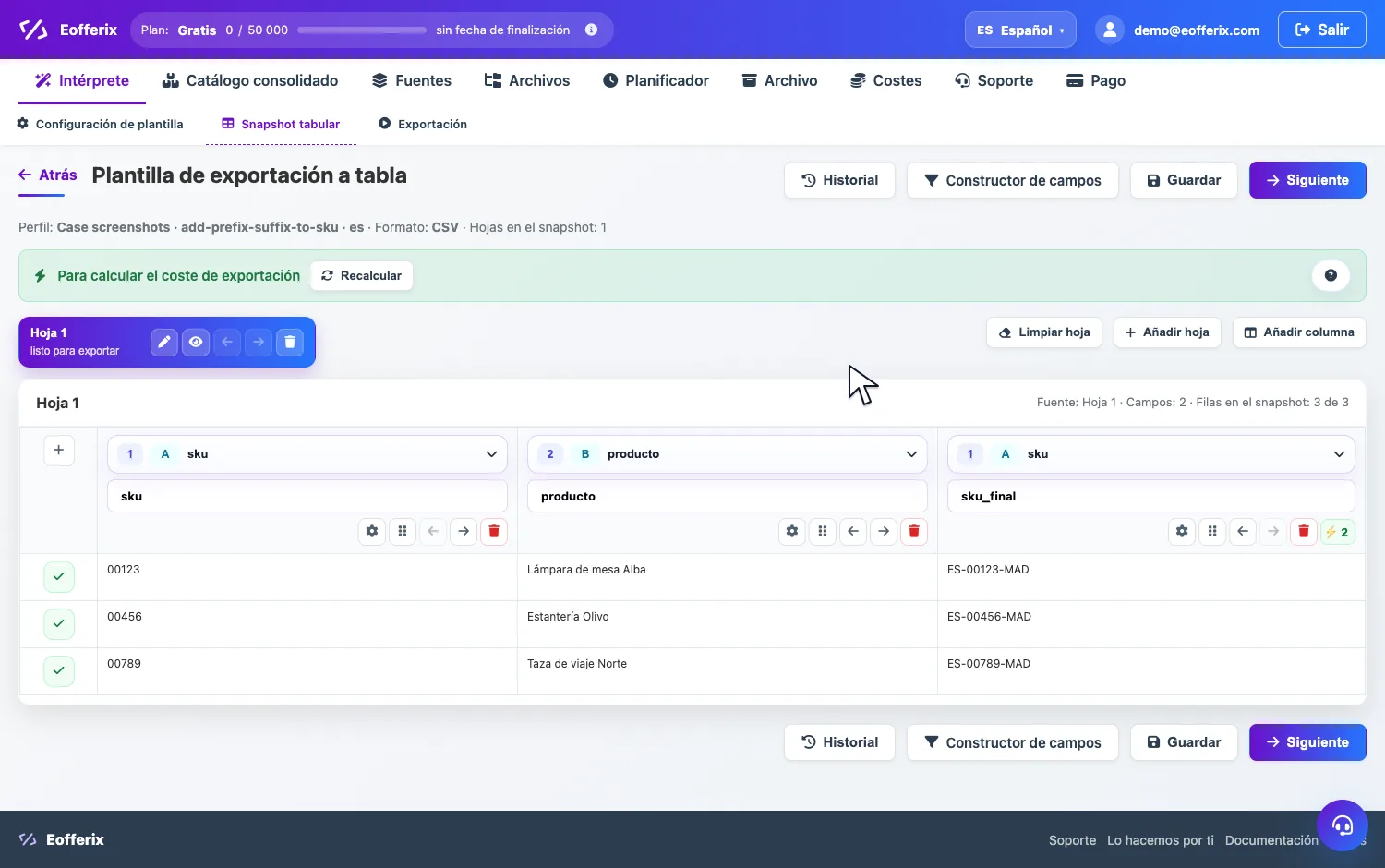The height and width of the screenshot is (868, 1385).
Task: Edit sku column name field
Action: [307, 496]
